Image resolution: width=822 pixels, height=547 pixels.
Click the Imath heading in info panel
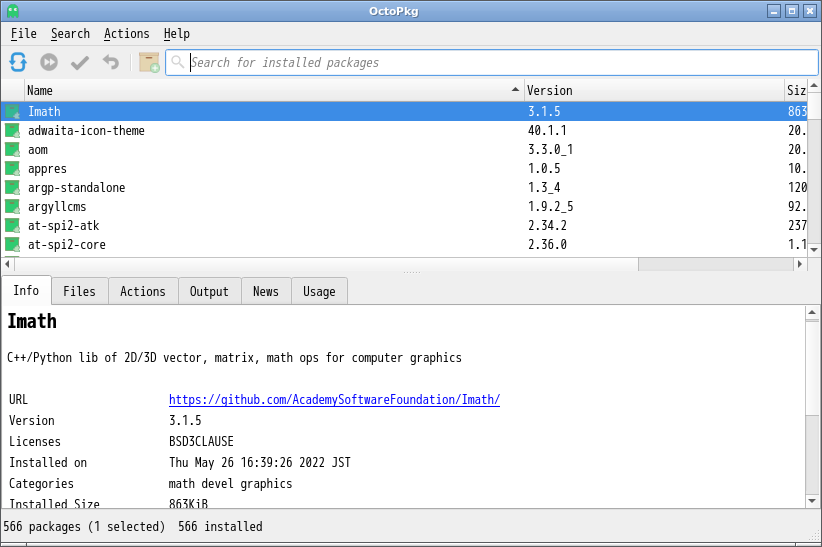pos(32,321)
